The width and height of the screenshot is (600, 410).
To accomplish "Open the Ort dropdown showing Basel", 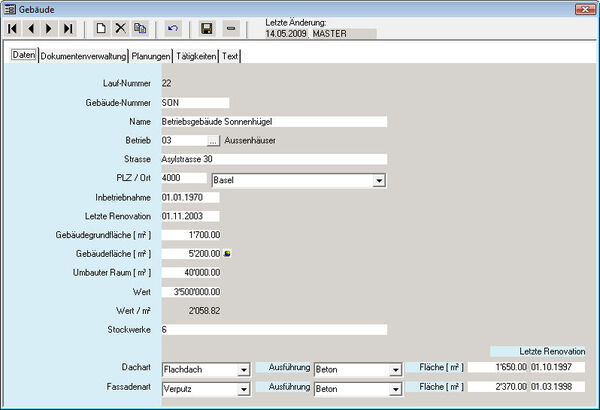I will [x=379, y=180].
